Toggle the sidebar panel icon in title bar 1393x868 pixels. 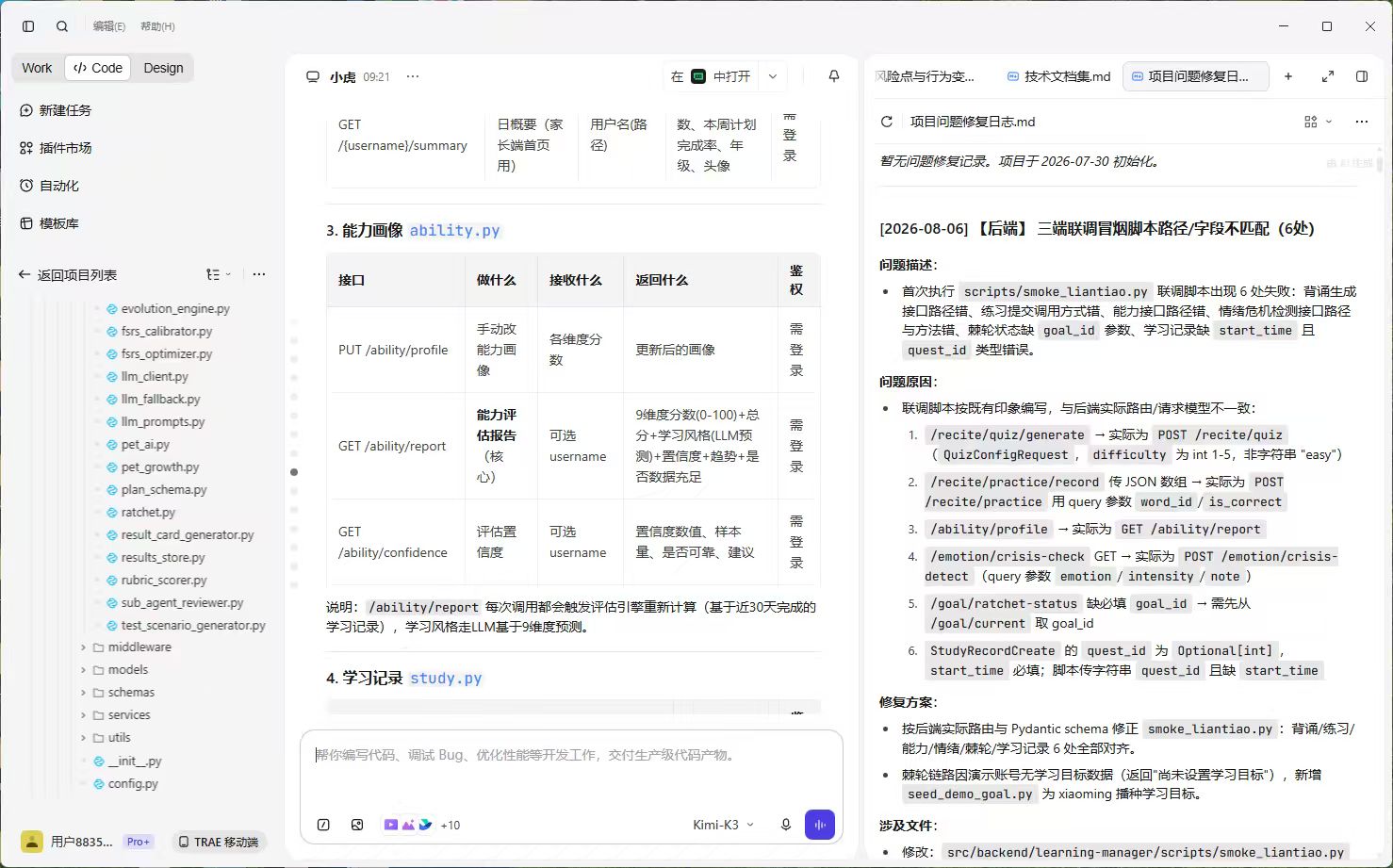28,26
